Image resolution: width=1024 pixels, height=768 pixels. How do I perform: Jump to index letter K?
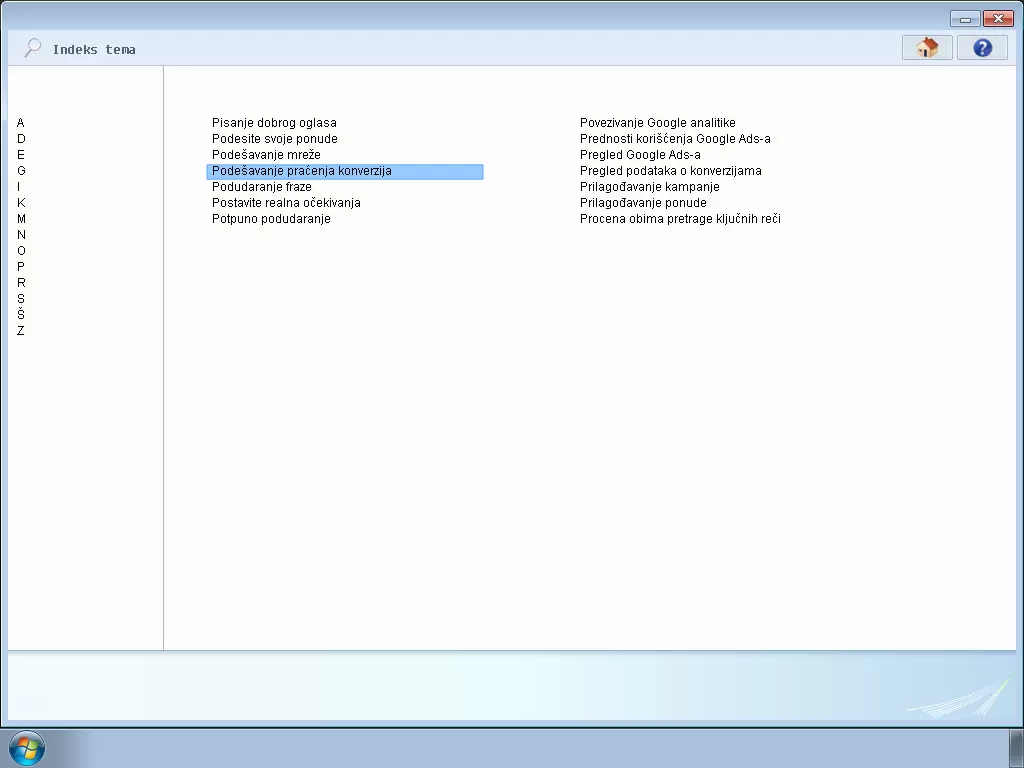[21, 202]
